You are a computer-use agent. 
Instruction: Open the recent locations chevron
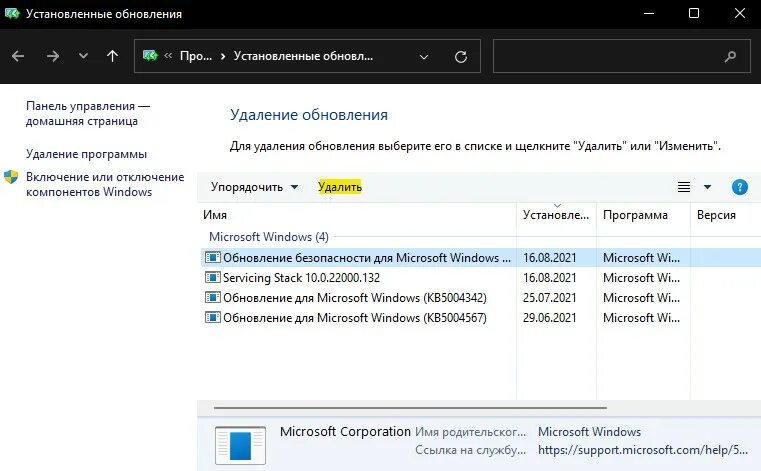(x=83, y=56)
